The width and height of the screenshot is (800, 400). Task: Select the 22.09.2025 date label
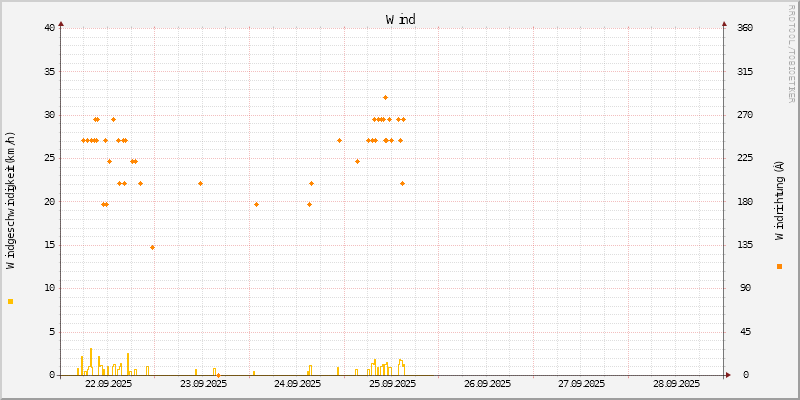(108, 384)
